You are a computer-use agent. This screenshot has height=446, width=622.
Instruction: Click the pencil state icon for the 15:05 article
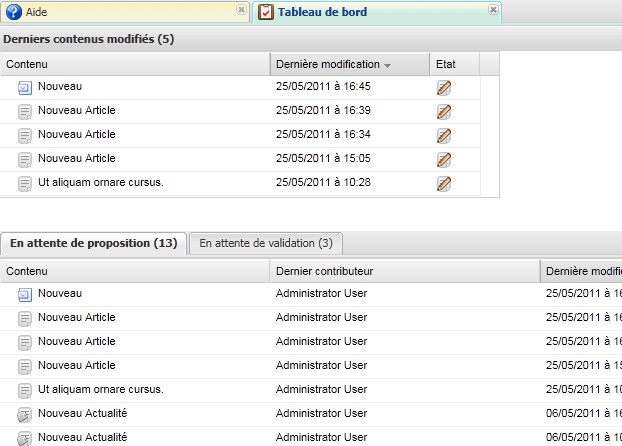(444, 159)
